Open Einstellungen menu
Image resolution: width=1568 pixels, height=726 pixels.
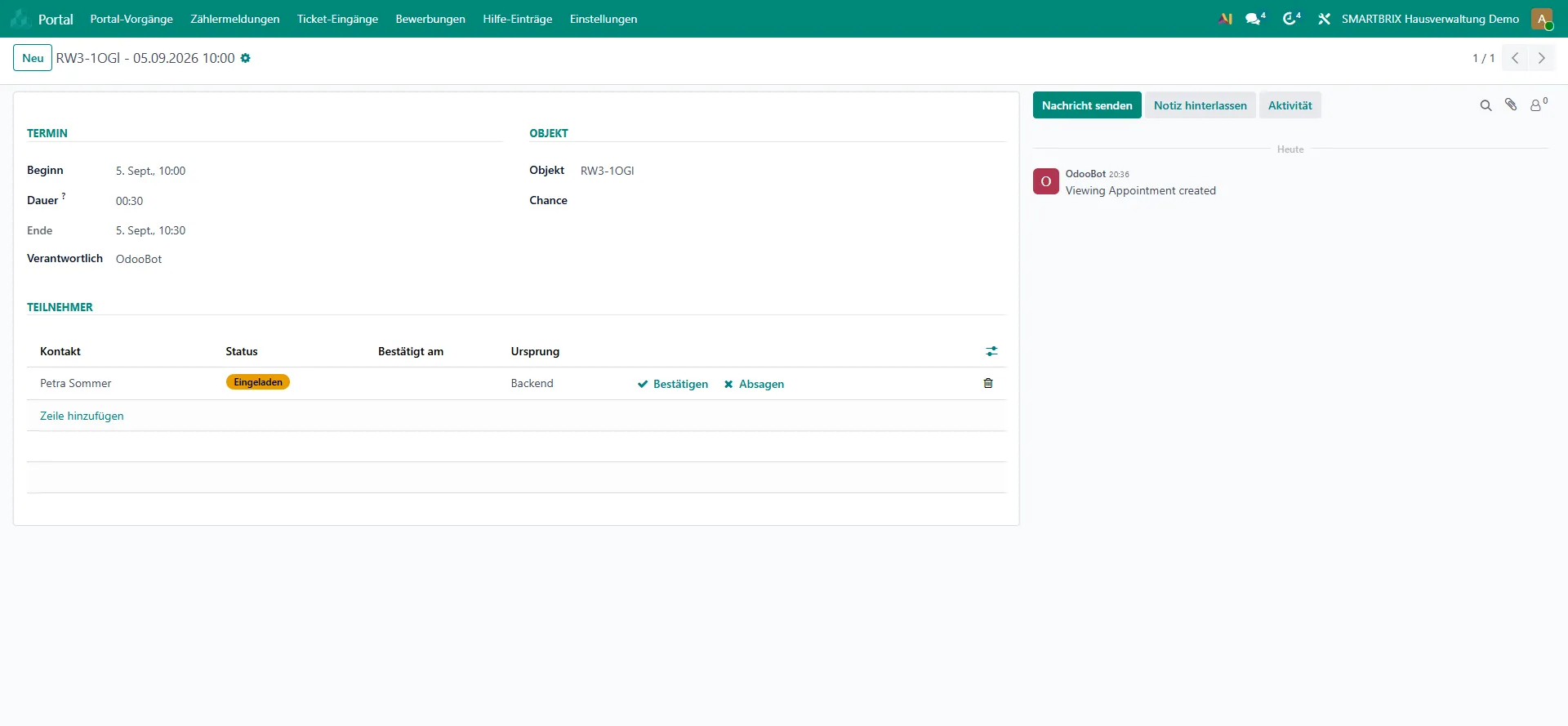(x=604, y=19)
